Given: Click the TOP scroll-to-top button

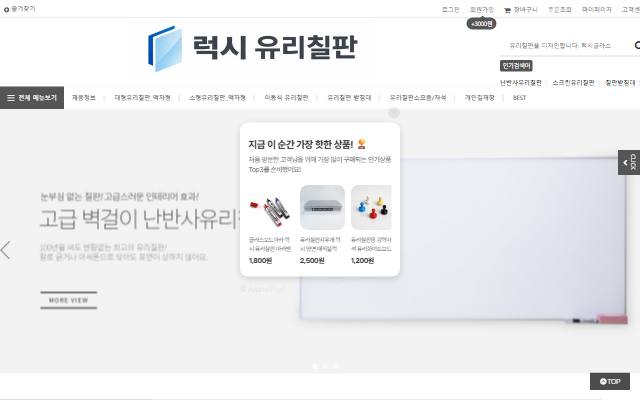Looking at the screenshot, I should point(610,381).
